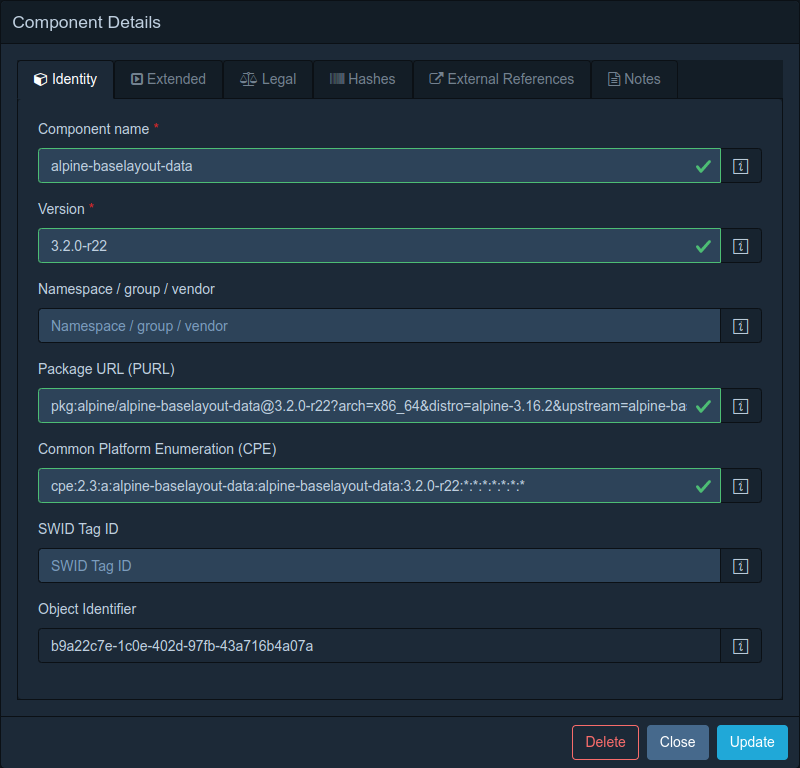Click the info icon beside Component name field
Screen dimensions: 800x768
pyautogui.click(x=741, y=165)
